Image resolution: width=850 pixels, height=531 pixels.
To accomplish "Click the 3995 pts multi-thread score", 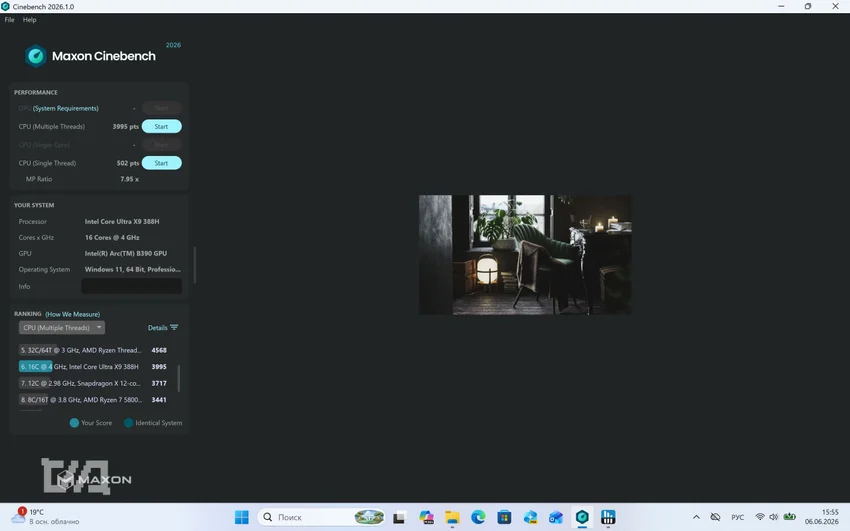I will [126, 126].
